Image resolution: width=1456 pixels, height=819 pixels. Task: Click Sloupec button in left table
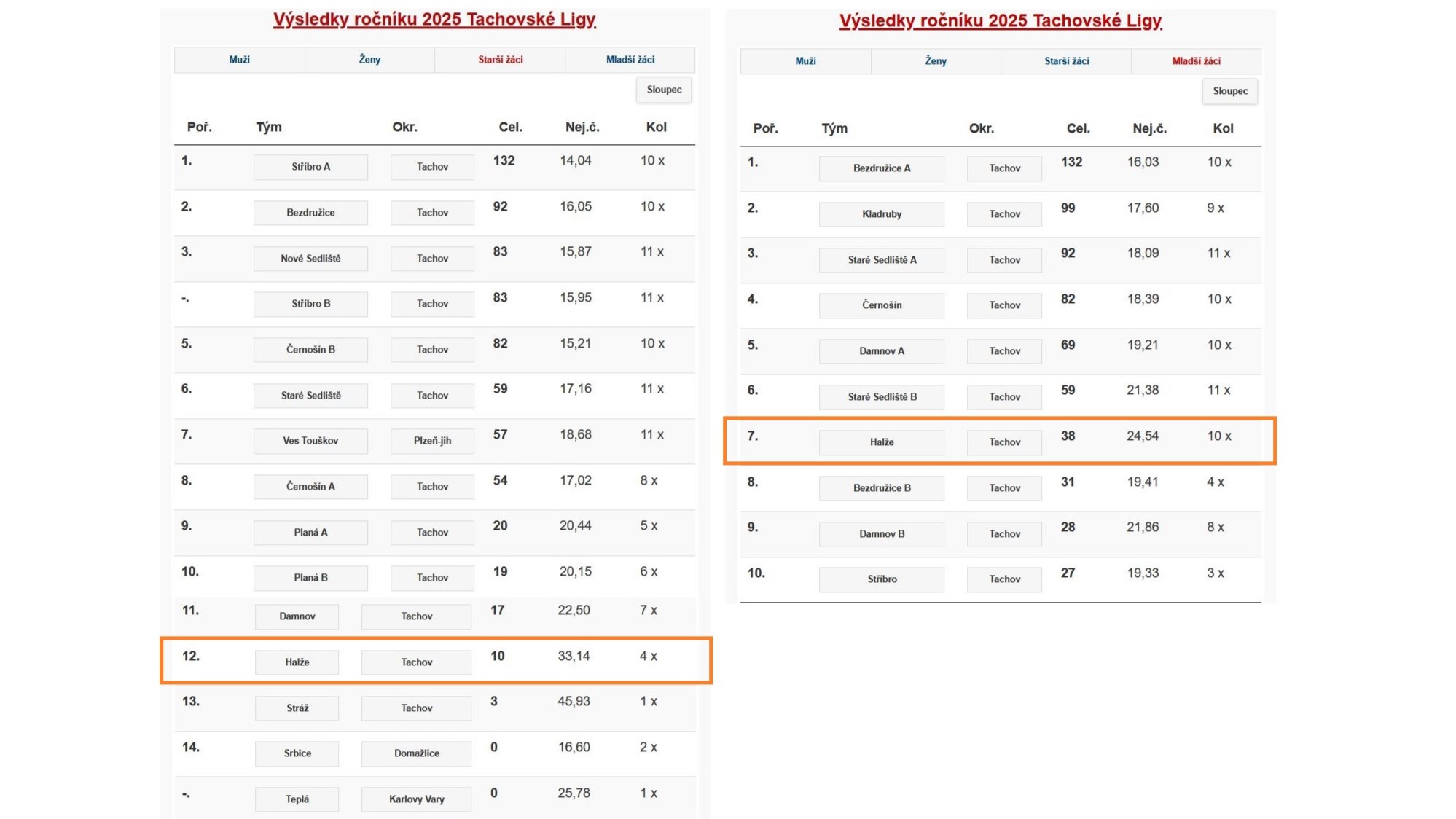pyautogui.click(x=664, y=90)
